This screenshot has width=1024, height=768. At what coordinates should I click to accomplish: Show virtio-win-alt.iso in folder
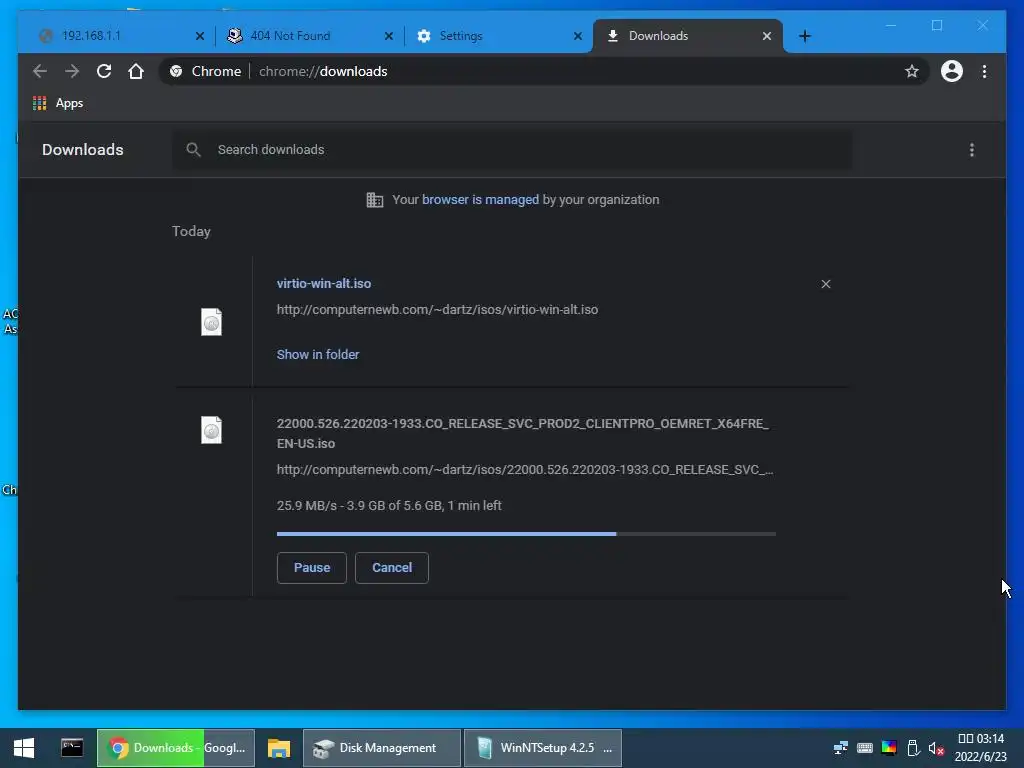[x=317, y=355]
